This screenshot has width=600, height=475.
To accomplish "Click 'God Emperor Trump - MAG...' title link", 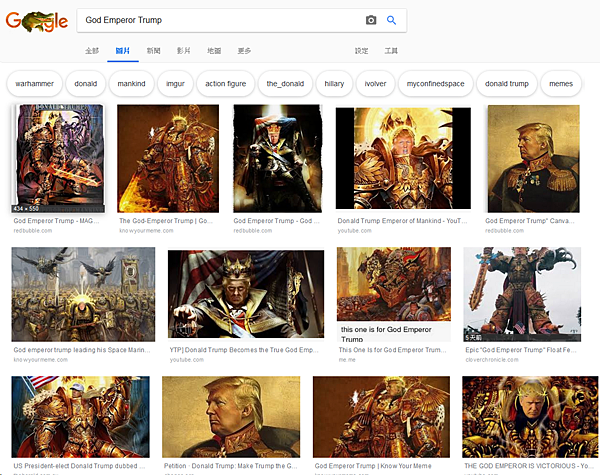I will (x=56, y=221).
